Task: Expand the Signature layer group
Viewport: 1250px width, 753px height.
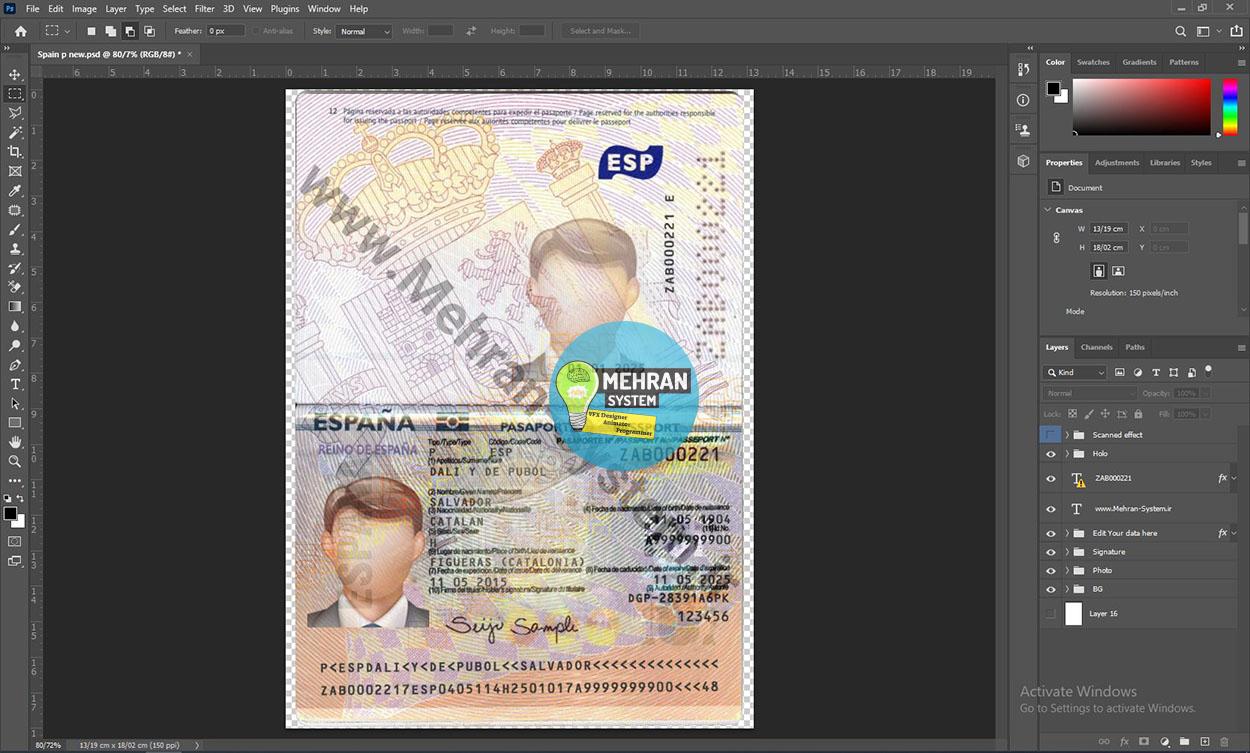Action: click(1066, 552)
